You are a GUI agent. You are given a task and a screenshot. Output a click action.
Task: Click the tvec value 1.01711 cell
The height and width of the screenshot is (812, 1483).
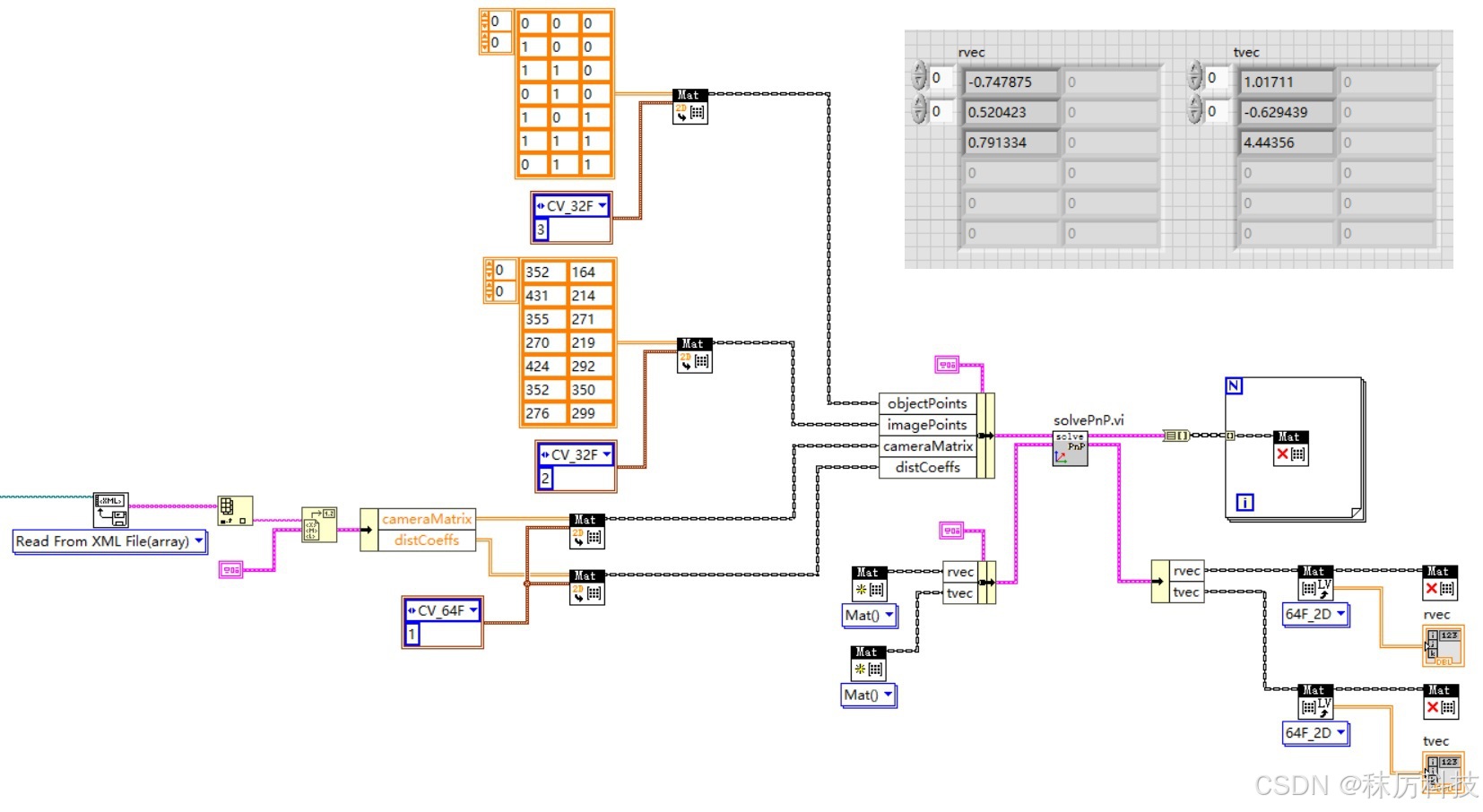click(x=1288, y=82)
